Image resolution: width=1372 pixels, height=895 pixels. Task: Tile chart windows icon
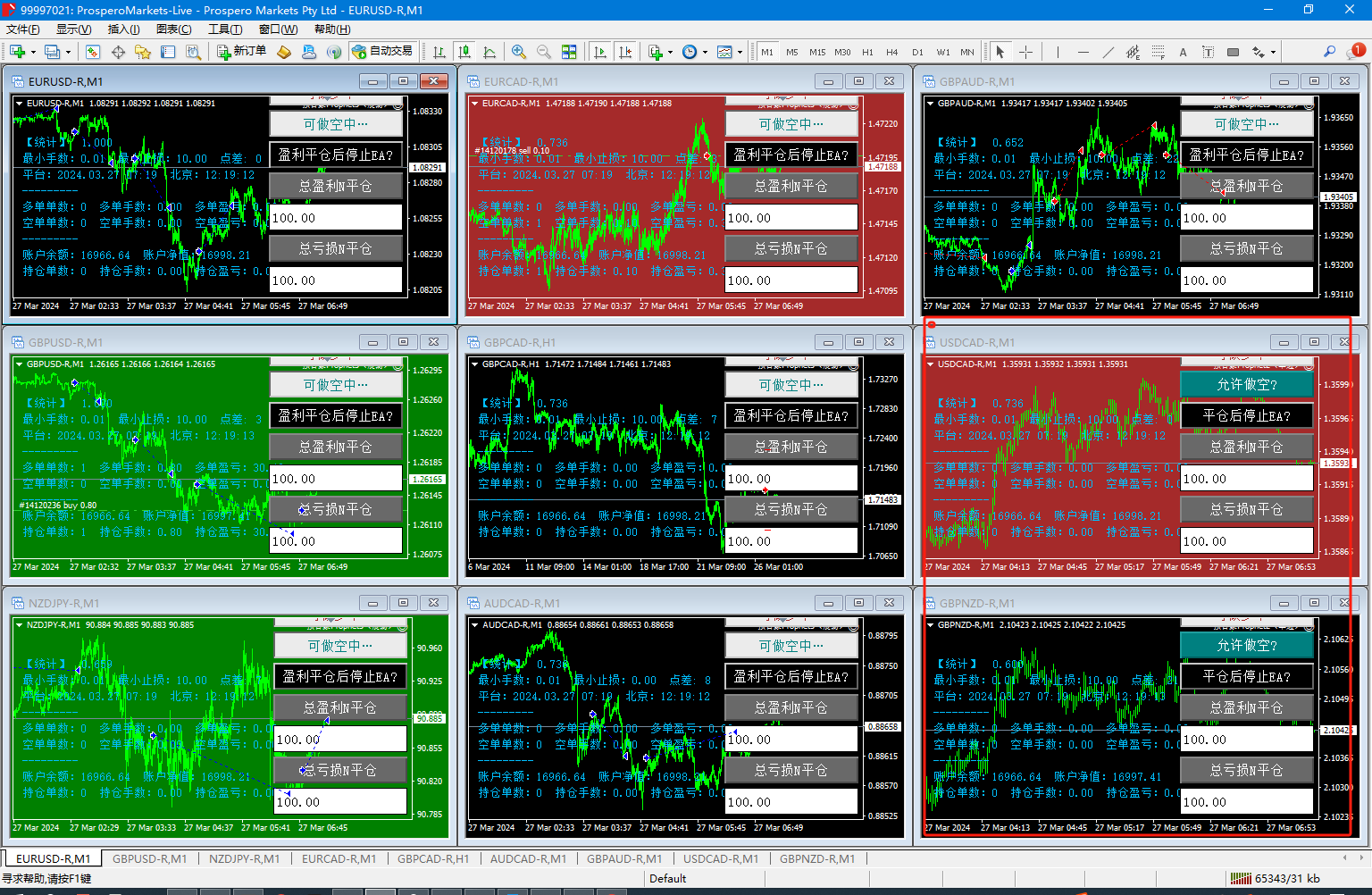tap(569, 52)
